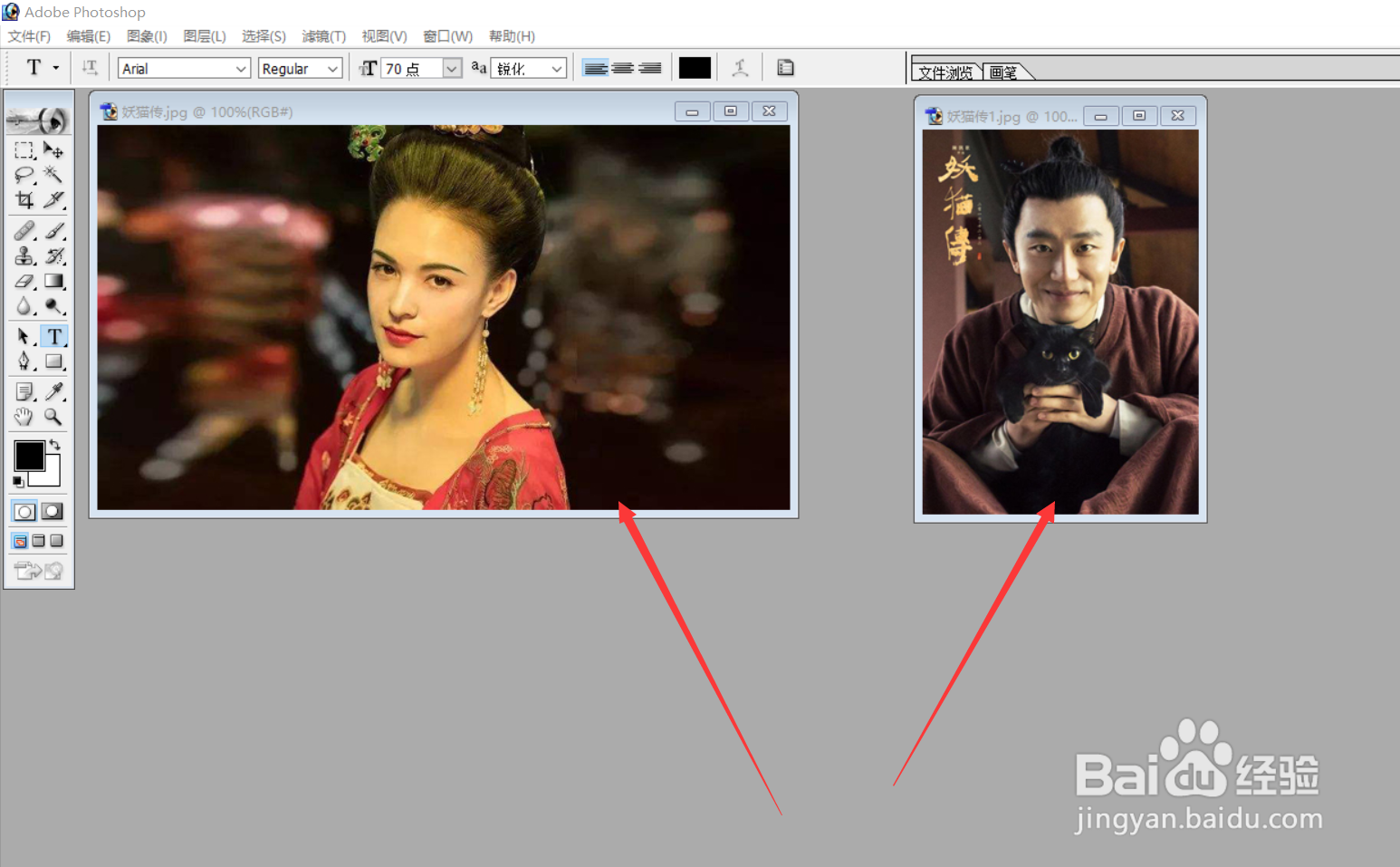This screenshot has width=1400, height=867.
Task: Select the History Brush tool
Action: point(53,256)
